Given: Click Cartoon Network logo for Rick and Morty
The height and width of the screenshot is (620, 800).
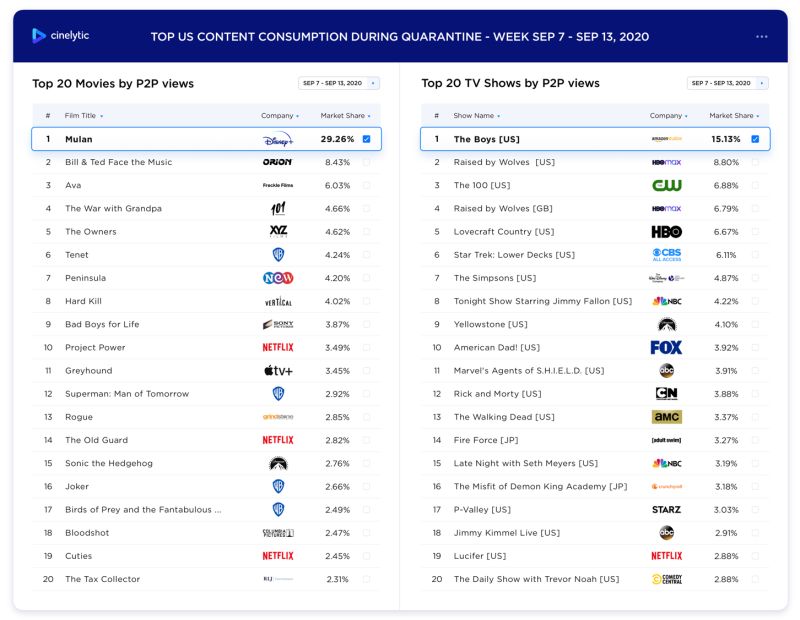Looking at the screenshot, I should click(667, 393).
